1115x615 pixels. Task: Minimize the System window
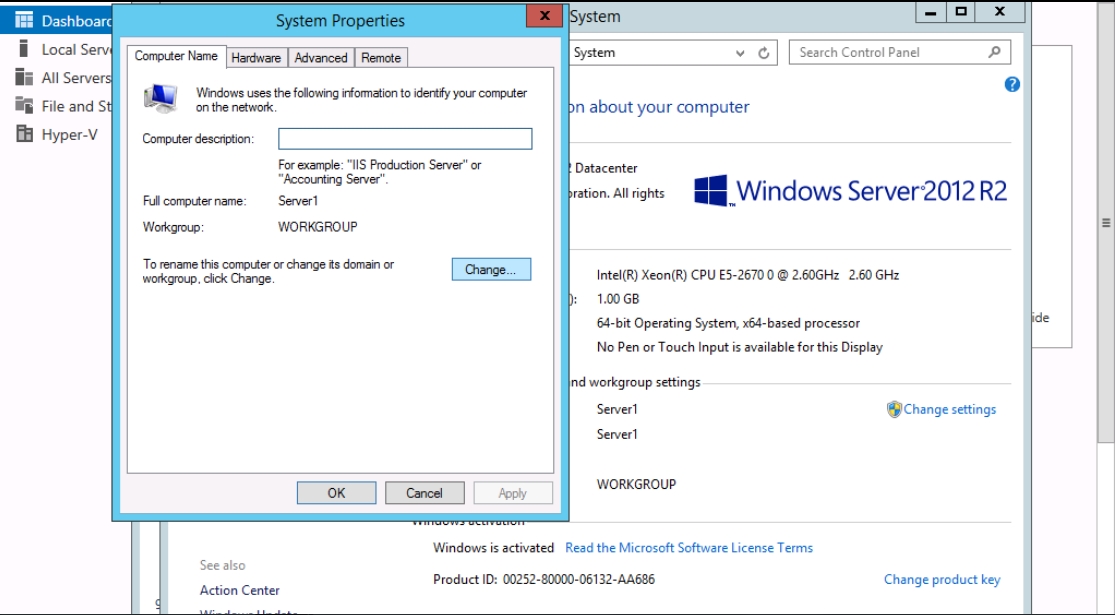coord(930,12)
